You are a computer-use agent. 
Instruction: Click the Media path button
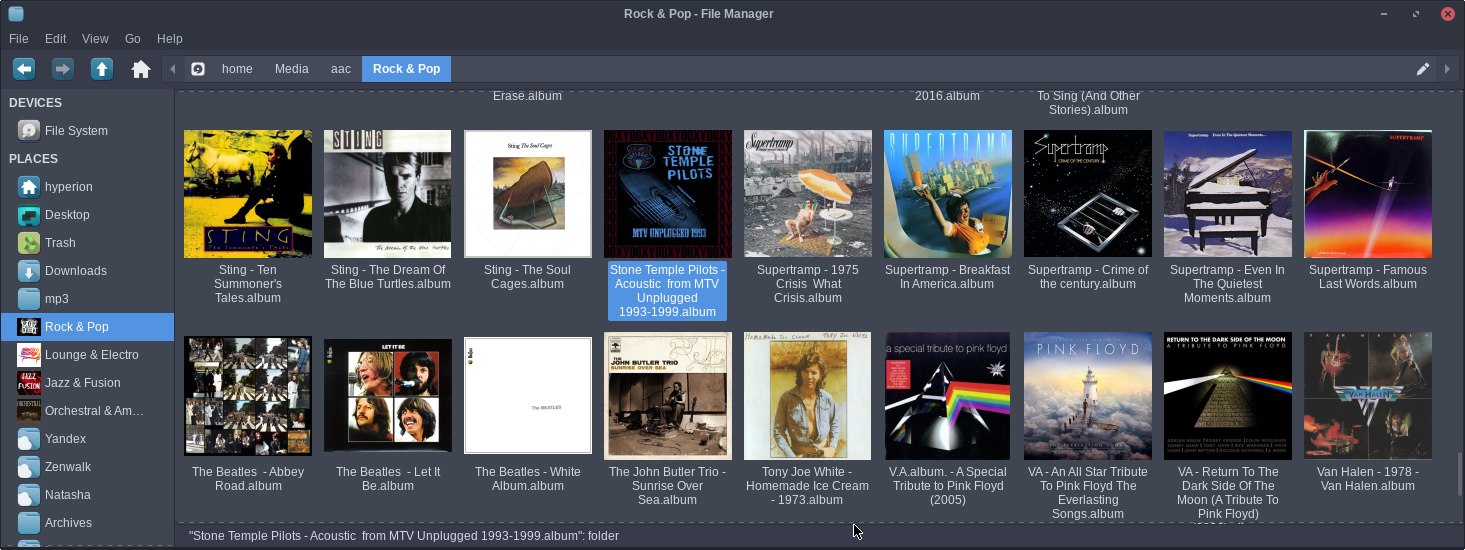[291, 69]
